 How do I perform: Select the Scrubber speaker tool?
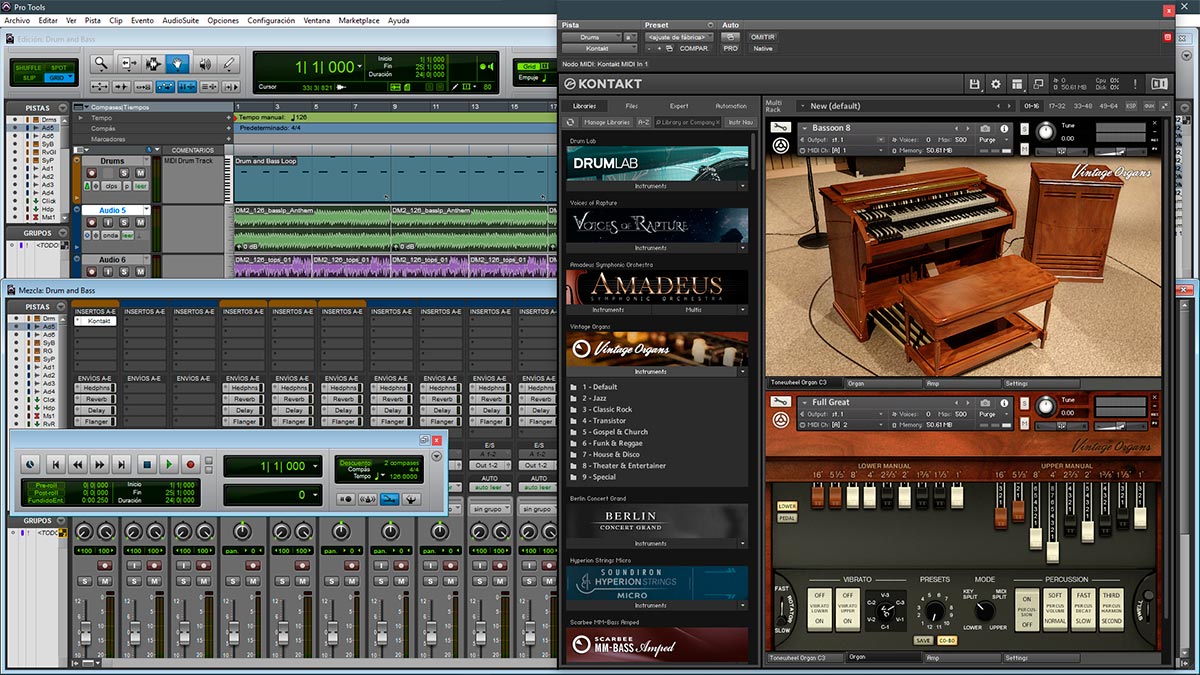click(x=205, y=64)
